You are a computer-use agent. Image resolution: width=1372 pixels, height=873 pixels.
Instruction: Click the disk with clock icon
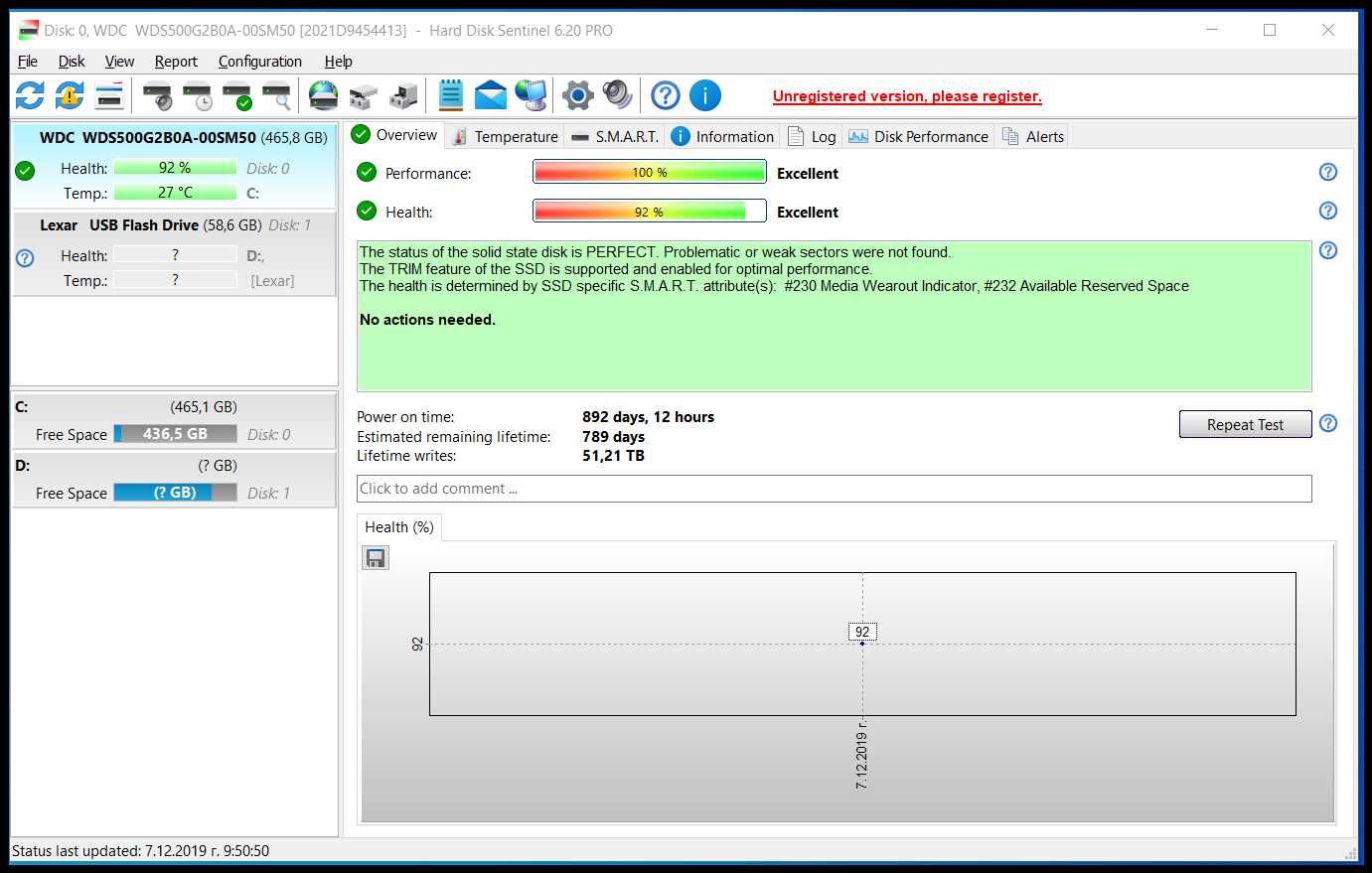[x=198, y=95]
